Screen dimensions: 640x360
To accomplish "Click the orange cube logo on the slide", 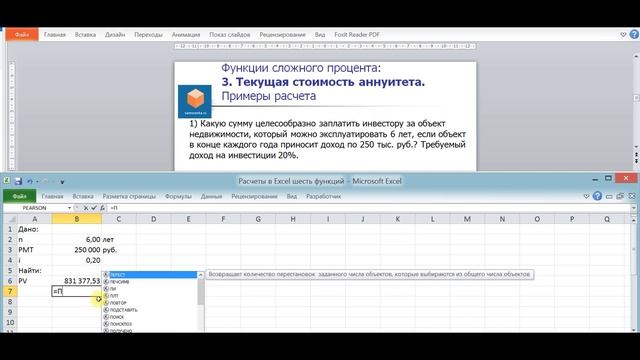I will pyautogui.click(x=195, y=101).
